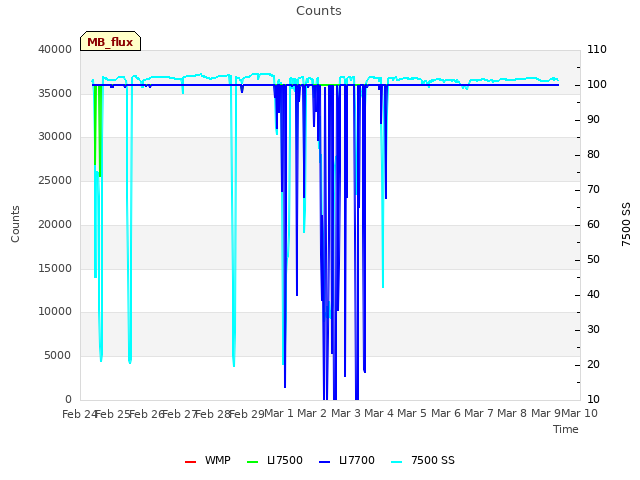640x480 pixels.
Task: Click the green LI7500 legend swatch
Action: click(253, 462)
